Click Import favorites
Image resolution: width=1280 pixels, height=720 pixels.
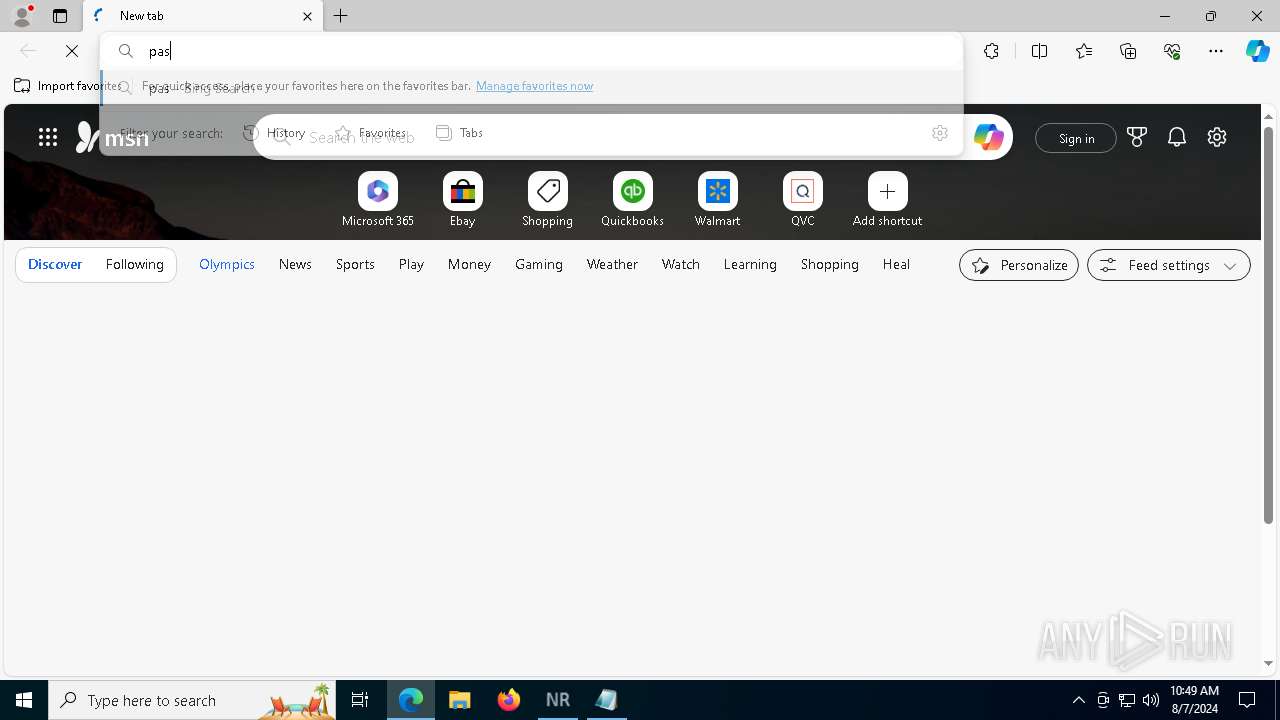(x=66, y=86)
